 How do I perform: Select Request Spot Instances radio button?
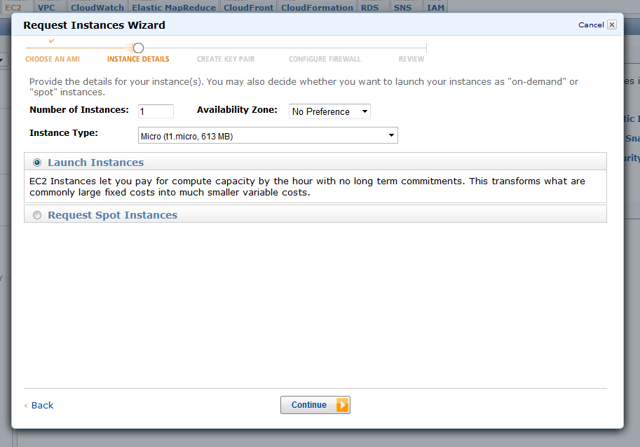click(x=37, y=215)
